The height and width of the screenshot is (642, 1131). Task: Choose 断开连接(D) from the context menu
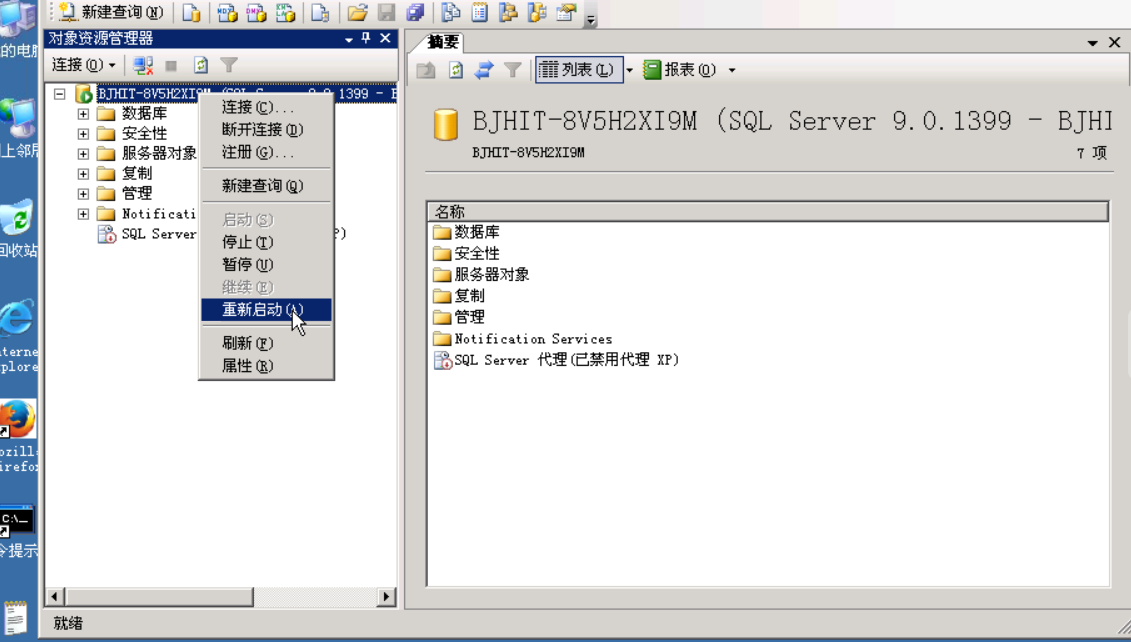coord(266,130)
